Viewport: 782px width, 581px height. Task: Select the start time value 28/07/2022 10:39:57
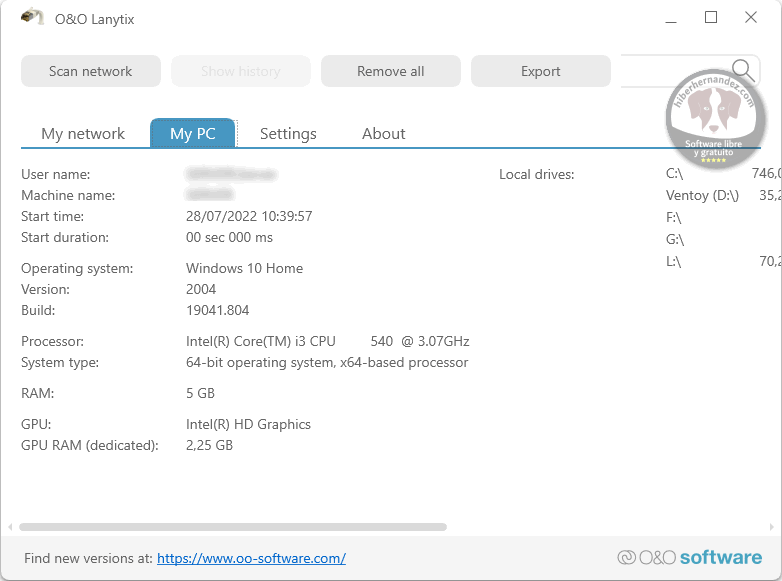coord(249,216)
